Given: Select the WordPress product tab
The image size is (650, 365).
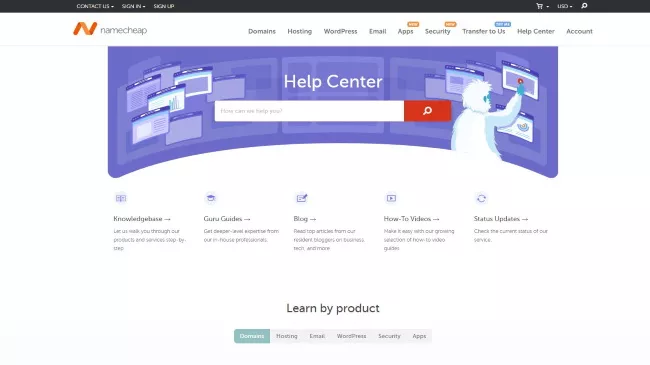Looking at the screenshot, I should coord(351,336).
